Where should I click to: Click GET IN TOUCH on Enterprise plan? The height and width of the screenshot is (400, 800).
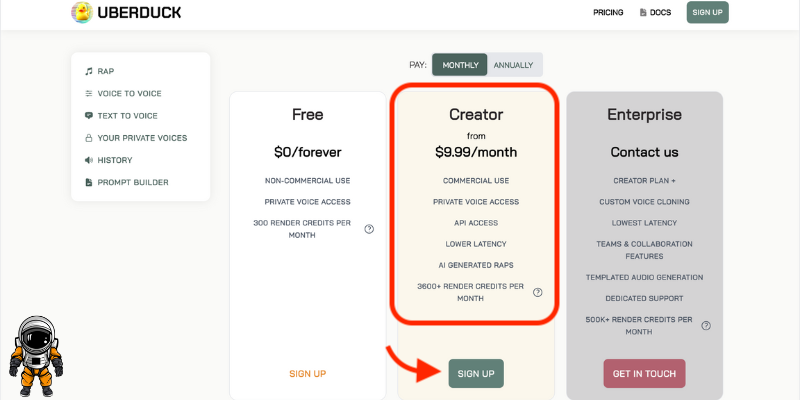pyautogui.click(x=644, y=373)
